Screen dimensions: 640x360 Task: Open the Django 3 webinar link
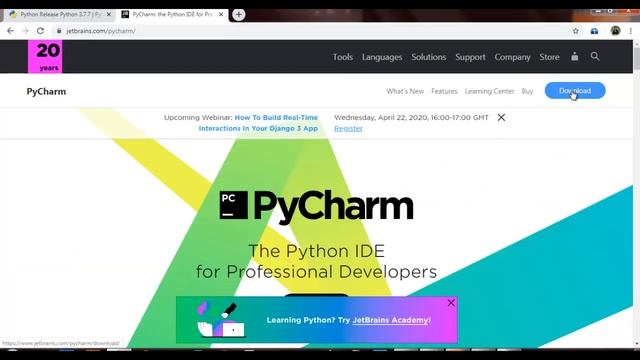[258, 123]
